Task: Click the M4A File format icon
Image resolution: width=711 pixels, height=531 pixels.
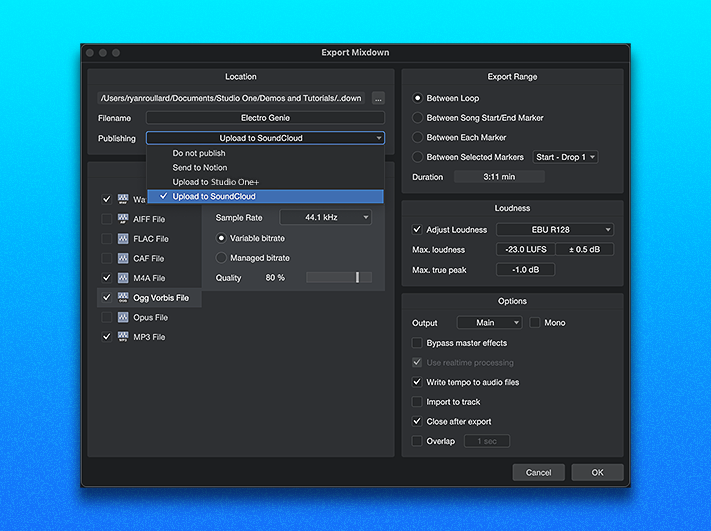Action: [123, 278]
